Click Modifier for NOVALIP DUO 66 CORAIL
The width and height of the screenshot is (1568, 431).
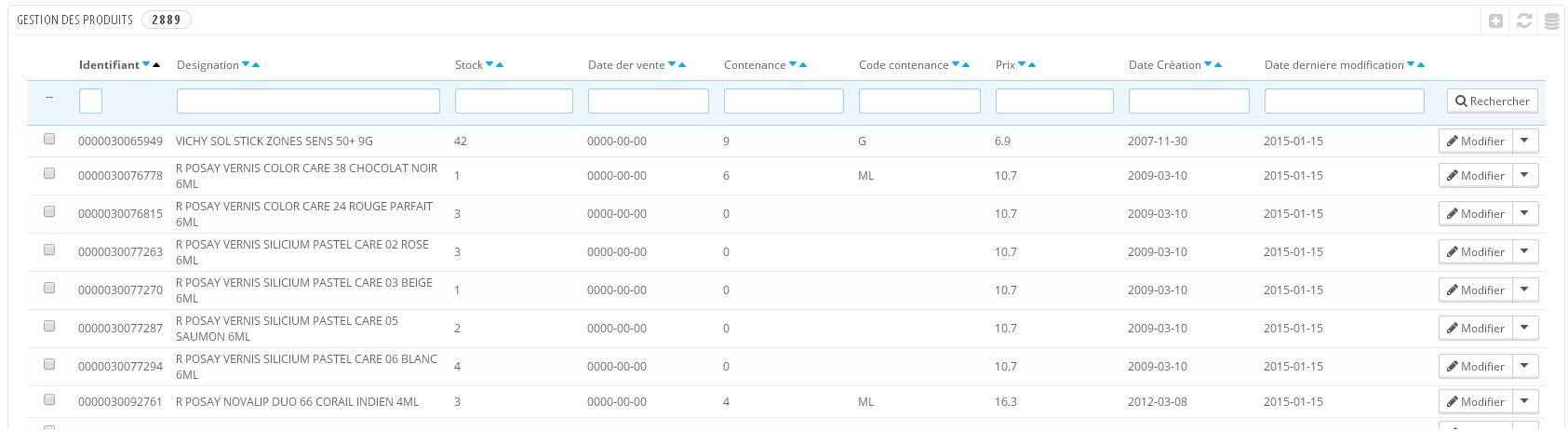click(x=1476, y=401)
